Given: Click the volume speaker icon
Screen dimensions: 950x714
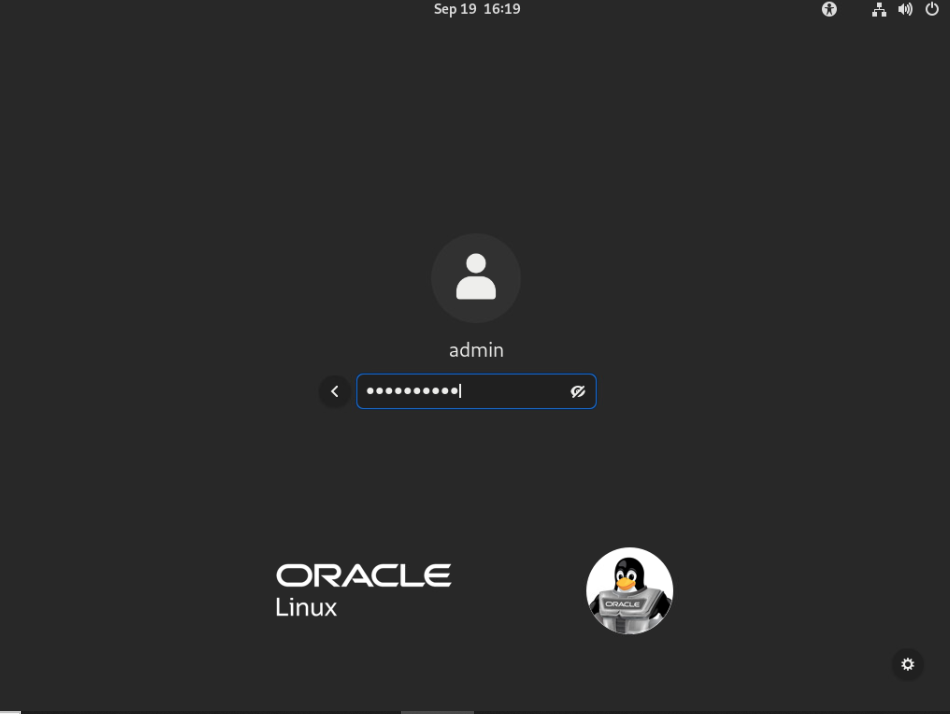Looking at the screenshot, I should [x=905, y=9].
